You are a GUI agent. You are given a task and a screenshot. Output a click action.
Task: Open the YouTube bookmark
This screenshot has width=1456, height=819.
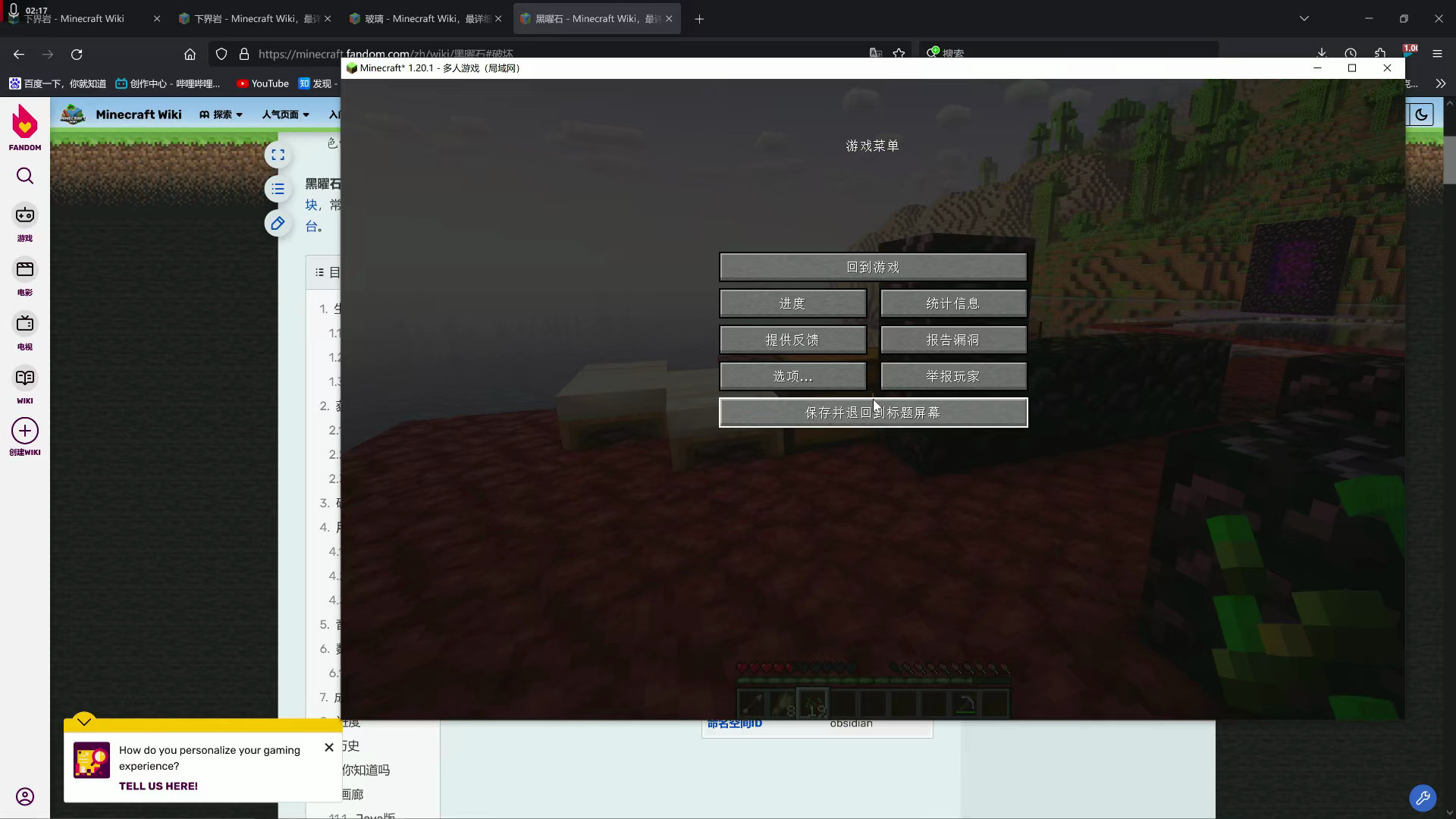262,83
